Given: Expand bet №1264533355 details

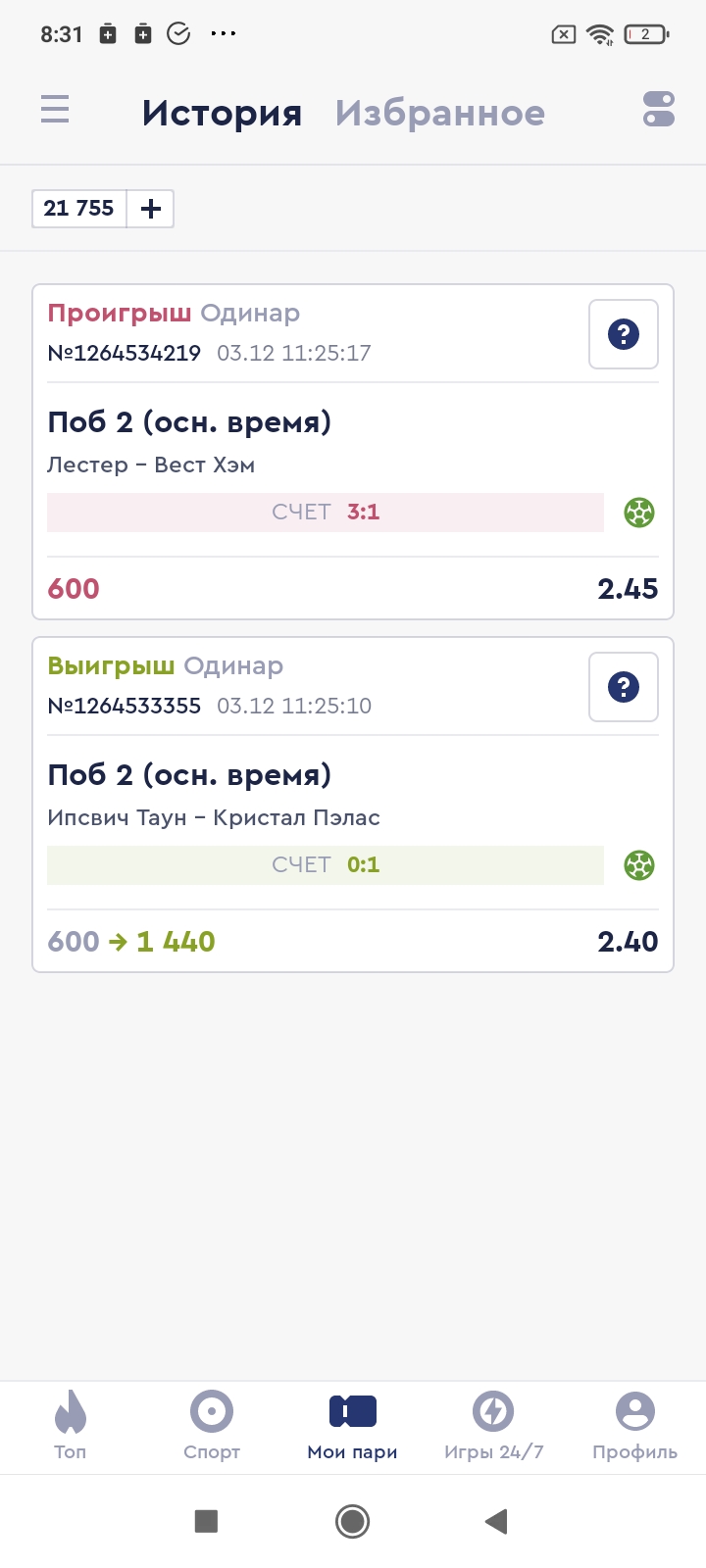Looking at the screenshot, I should (125, 707).
